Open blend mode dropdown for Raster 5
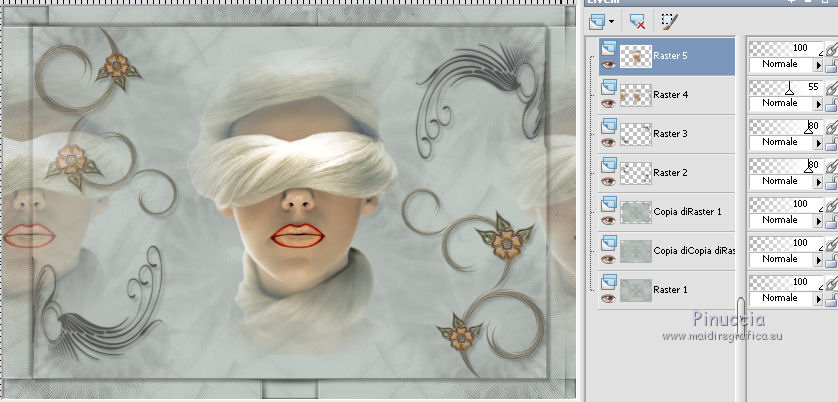 817,64
